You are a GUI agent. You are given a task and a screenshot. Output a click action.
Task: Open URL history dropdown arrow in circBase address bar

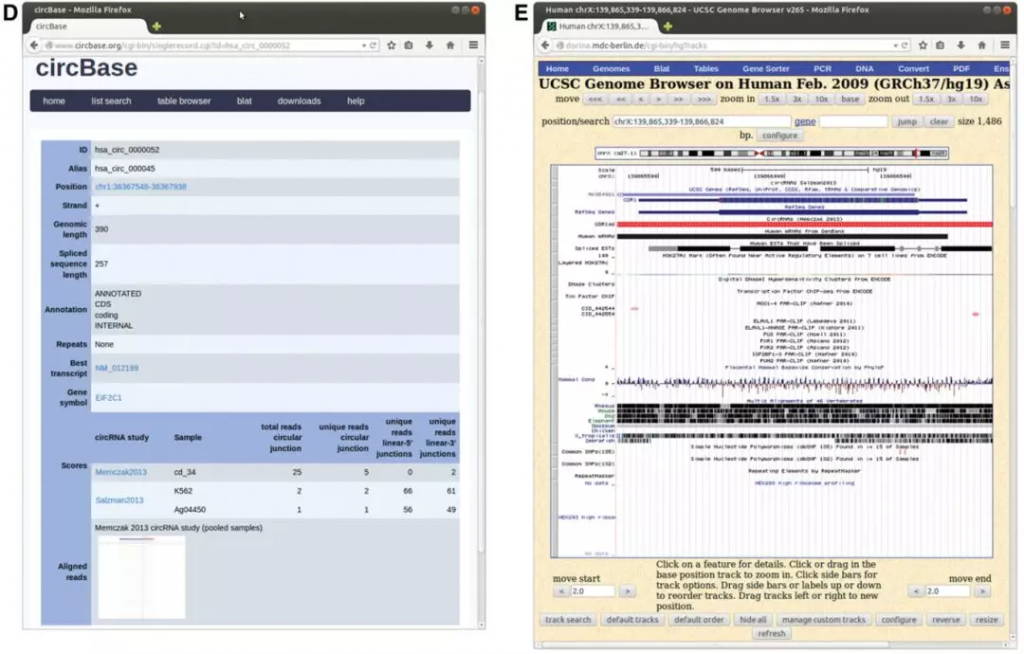tap(364, 46)
